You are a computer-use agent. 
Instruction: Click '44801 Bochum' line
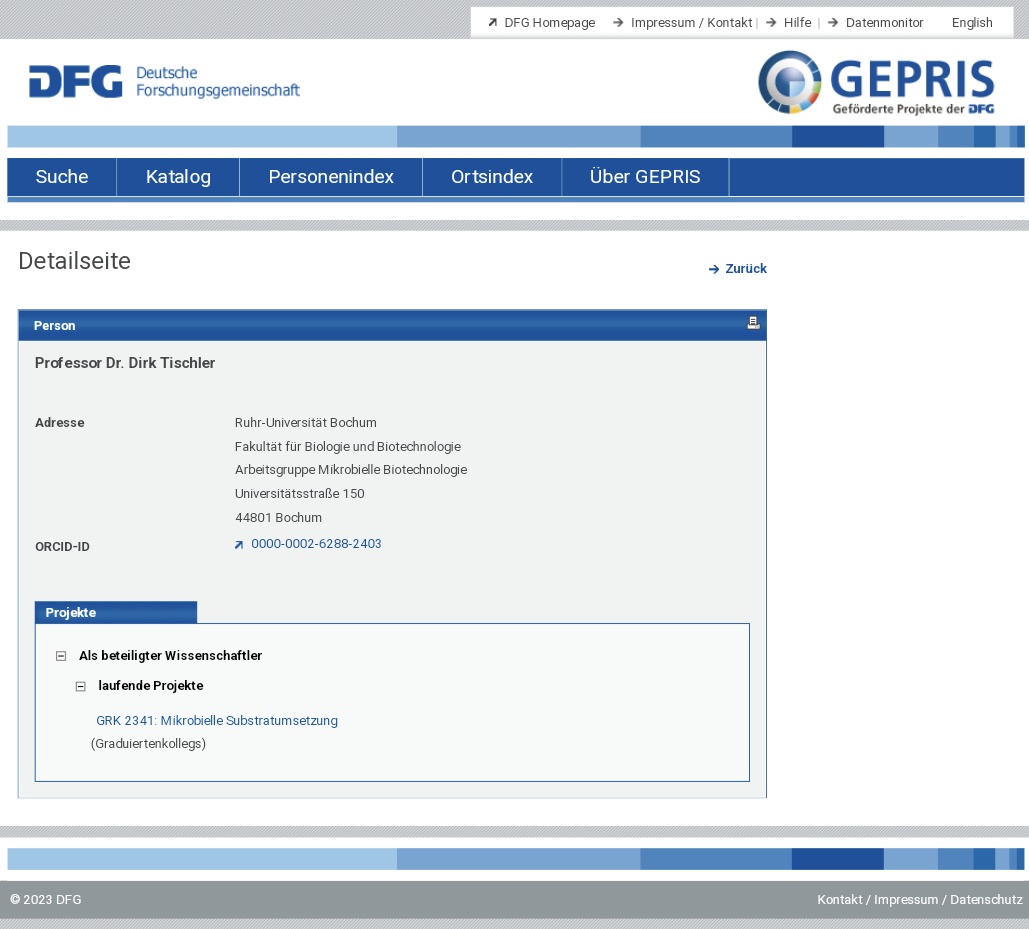[x=278, y=518]
